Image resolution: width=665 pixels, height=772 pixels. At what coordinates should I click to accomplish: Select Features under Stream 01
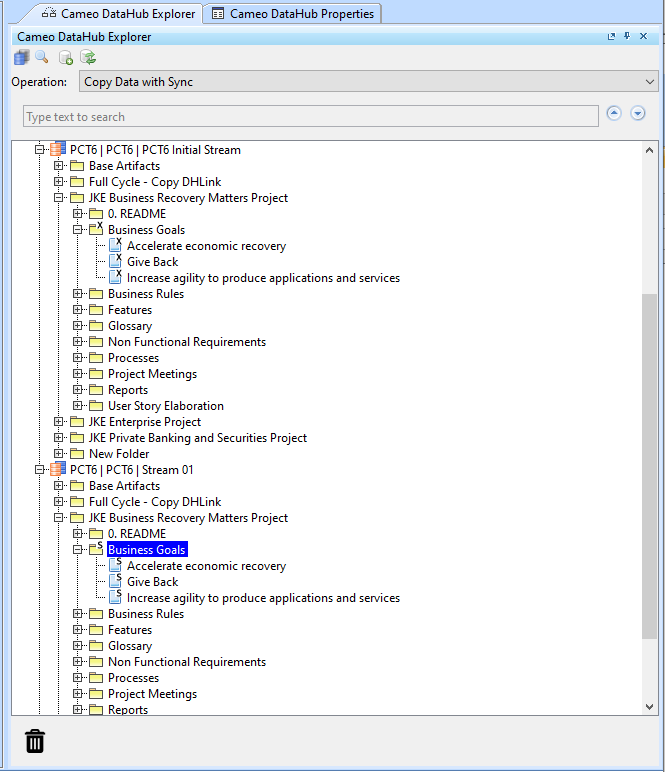click(x=130, y=630)
